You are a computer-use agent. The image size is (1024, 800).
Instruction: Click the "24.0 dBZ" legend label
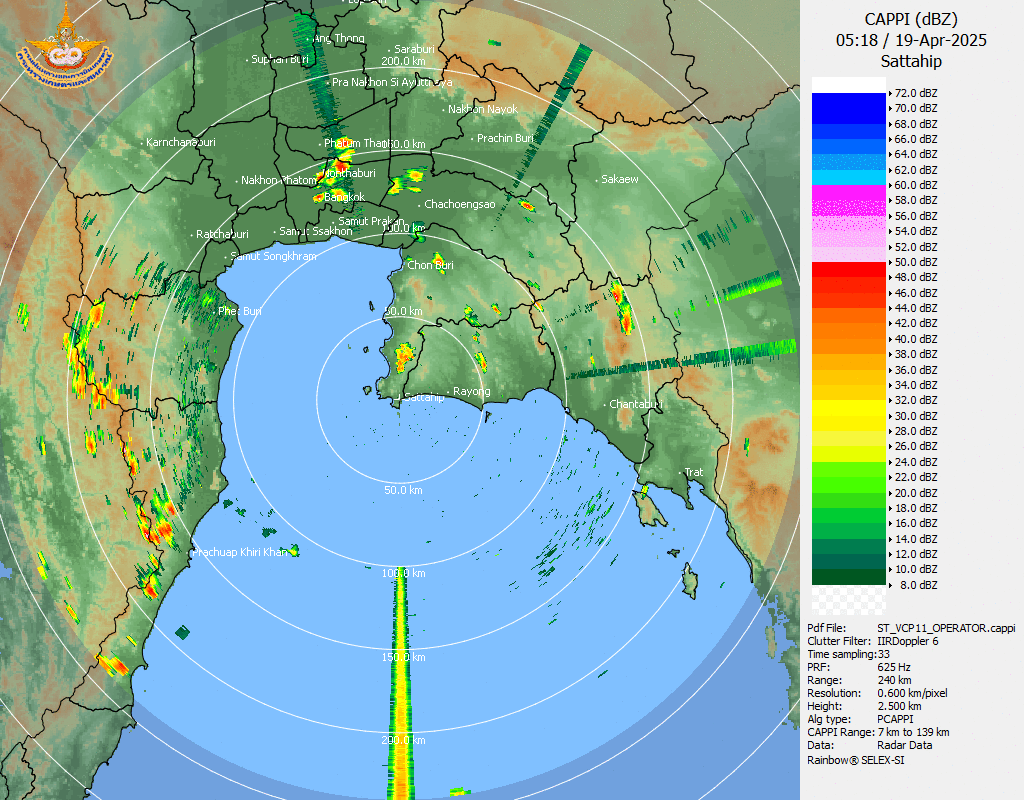pos(916,462)
